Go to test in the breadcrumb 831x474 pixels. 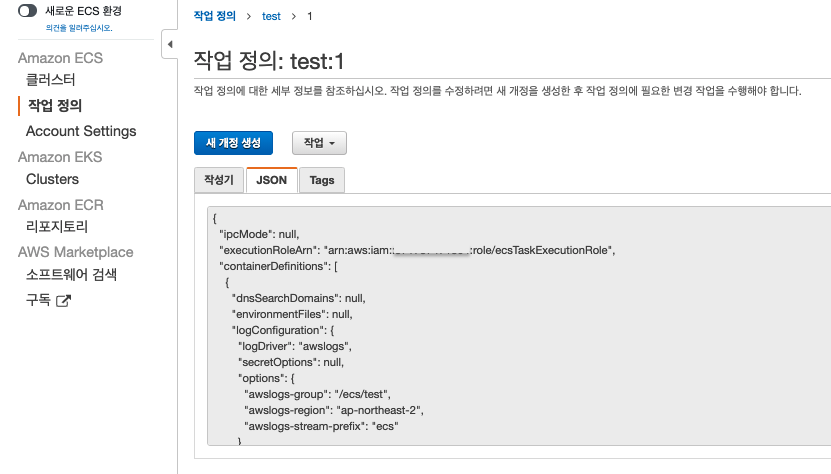pos(271,16)
